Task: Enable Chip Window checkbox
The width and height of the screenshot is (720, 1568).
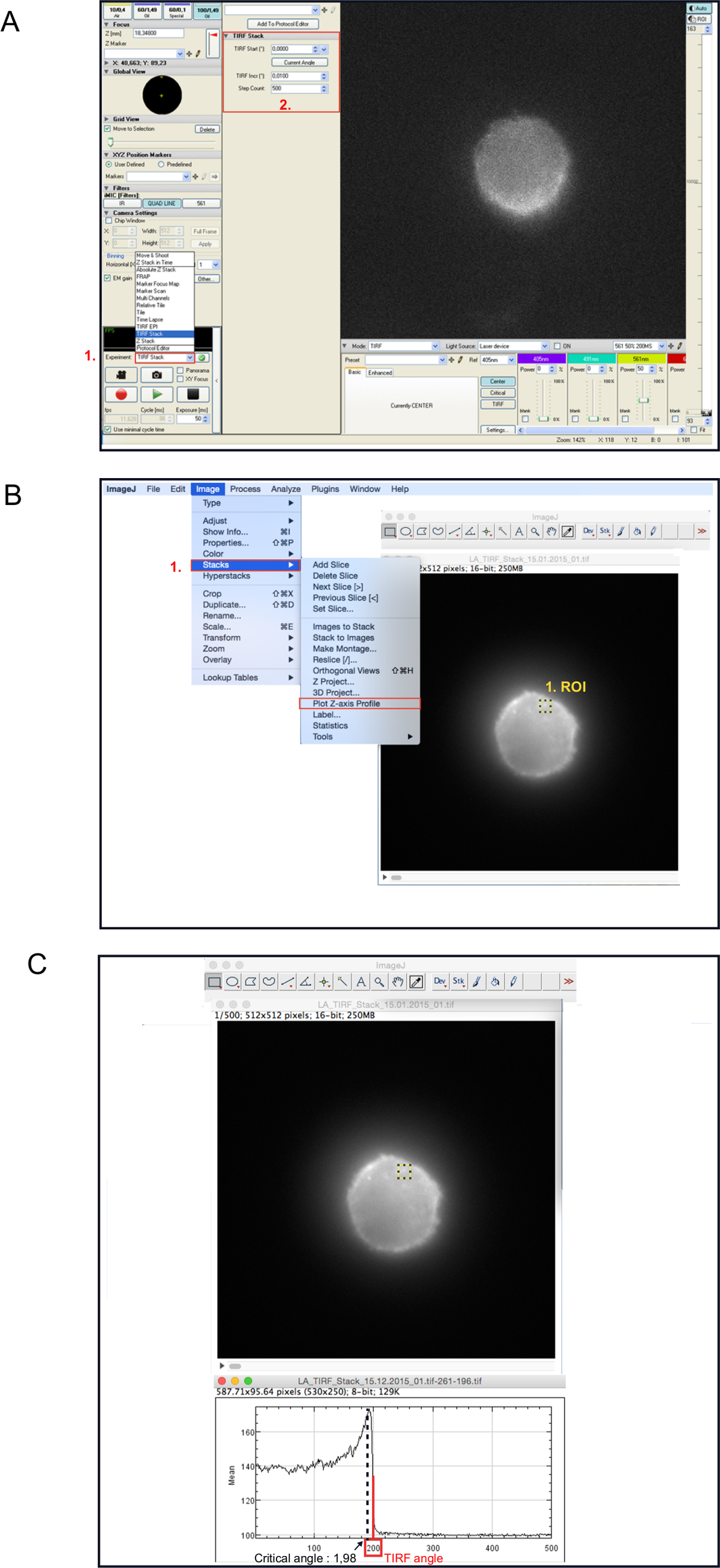Action: [109, 221]
